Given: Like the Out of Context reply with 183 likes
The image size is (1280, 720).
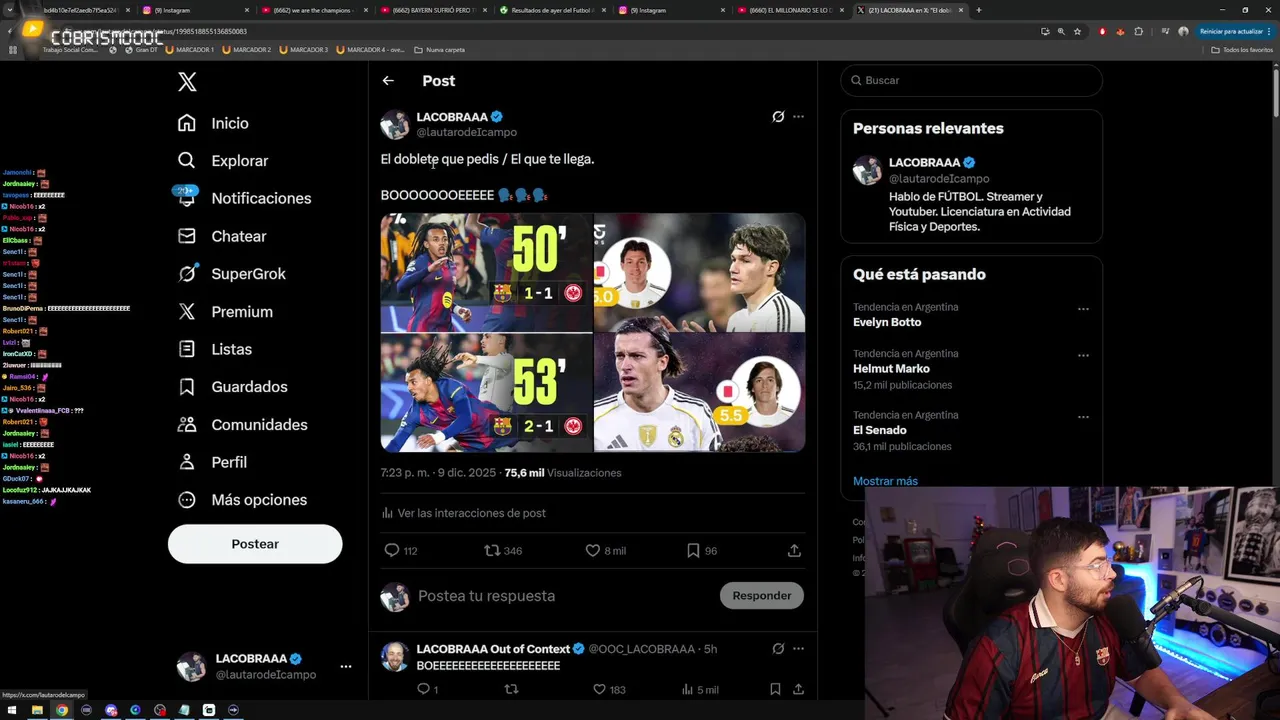Looking at the screenshot, I should click(609, 689).
